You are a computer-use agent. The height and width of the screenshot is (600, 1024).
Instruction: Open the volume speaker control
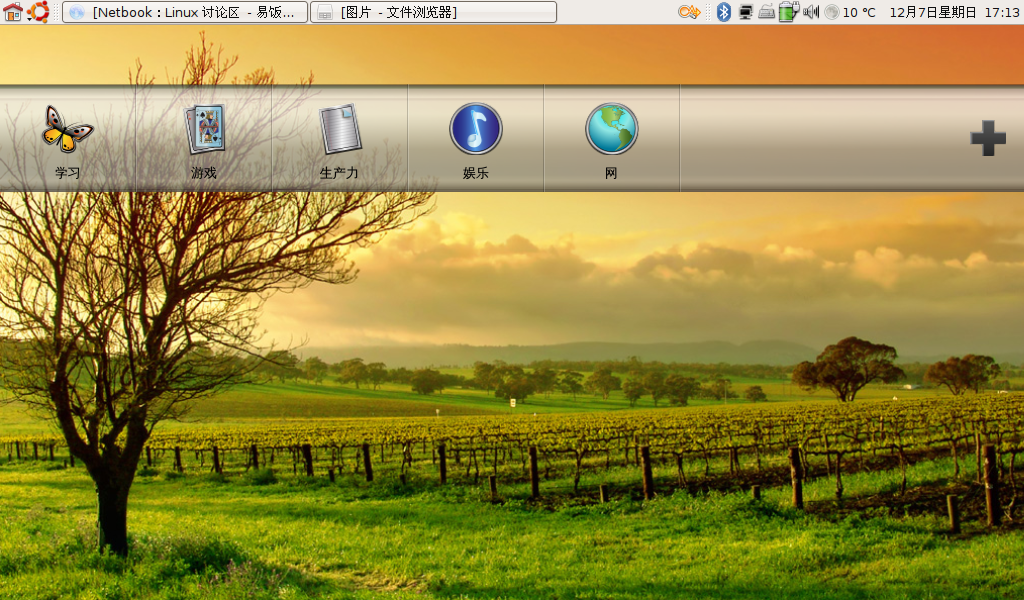click(x=811, y=12)
